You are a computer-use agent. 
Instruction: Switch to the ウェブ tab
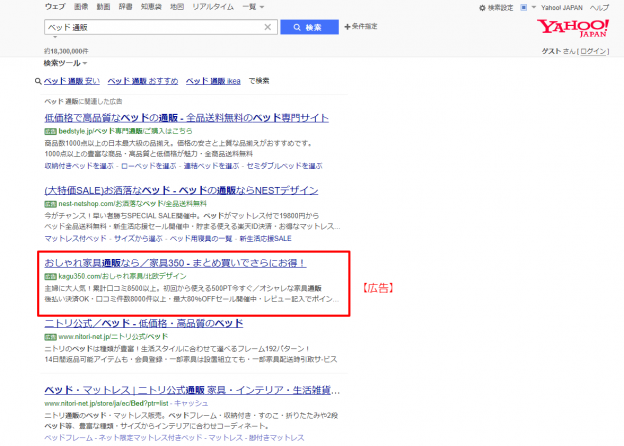55,7
